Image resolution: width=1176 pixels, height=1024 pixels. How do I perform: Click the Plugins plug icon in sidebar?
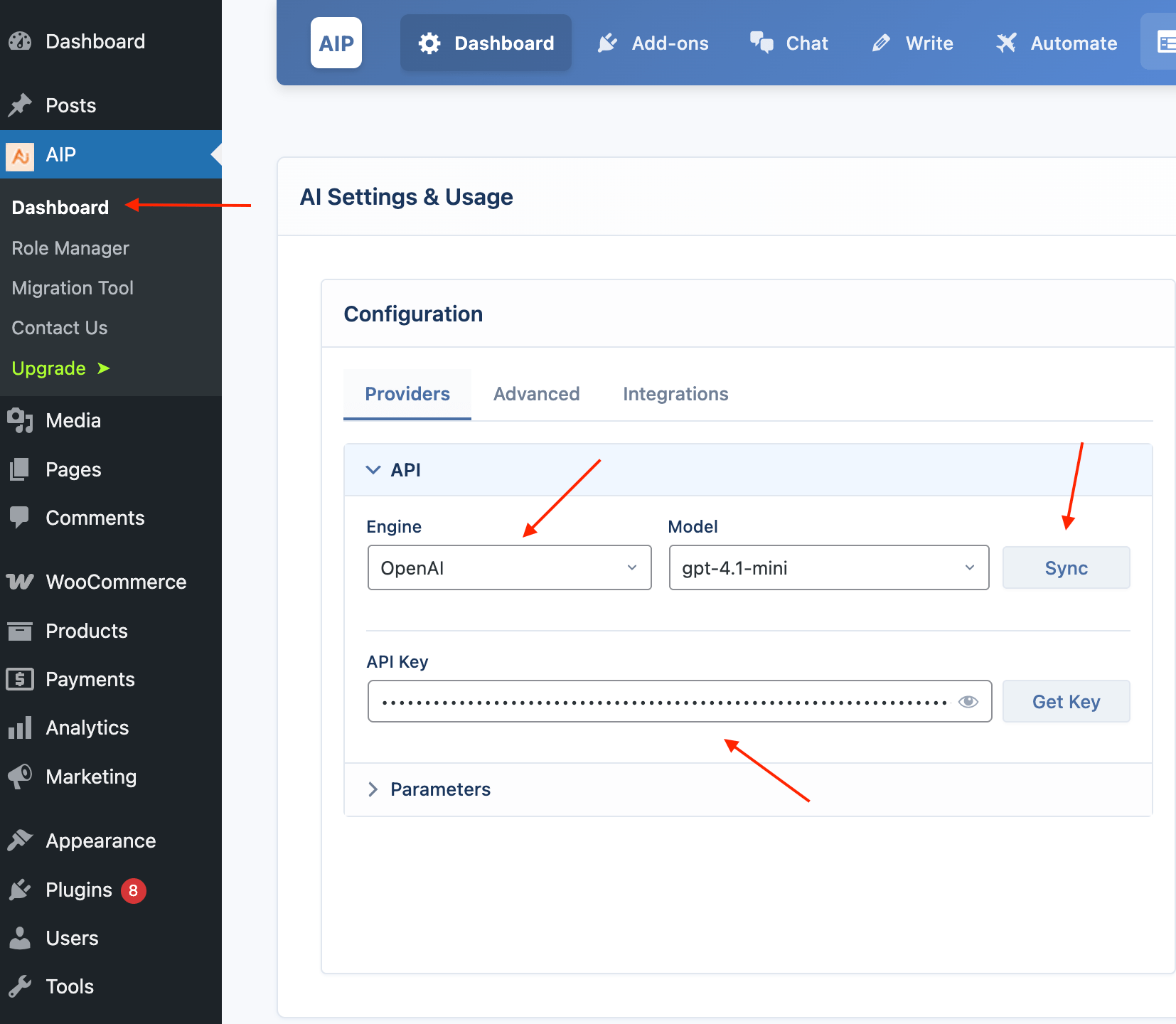click(20, 890)
